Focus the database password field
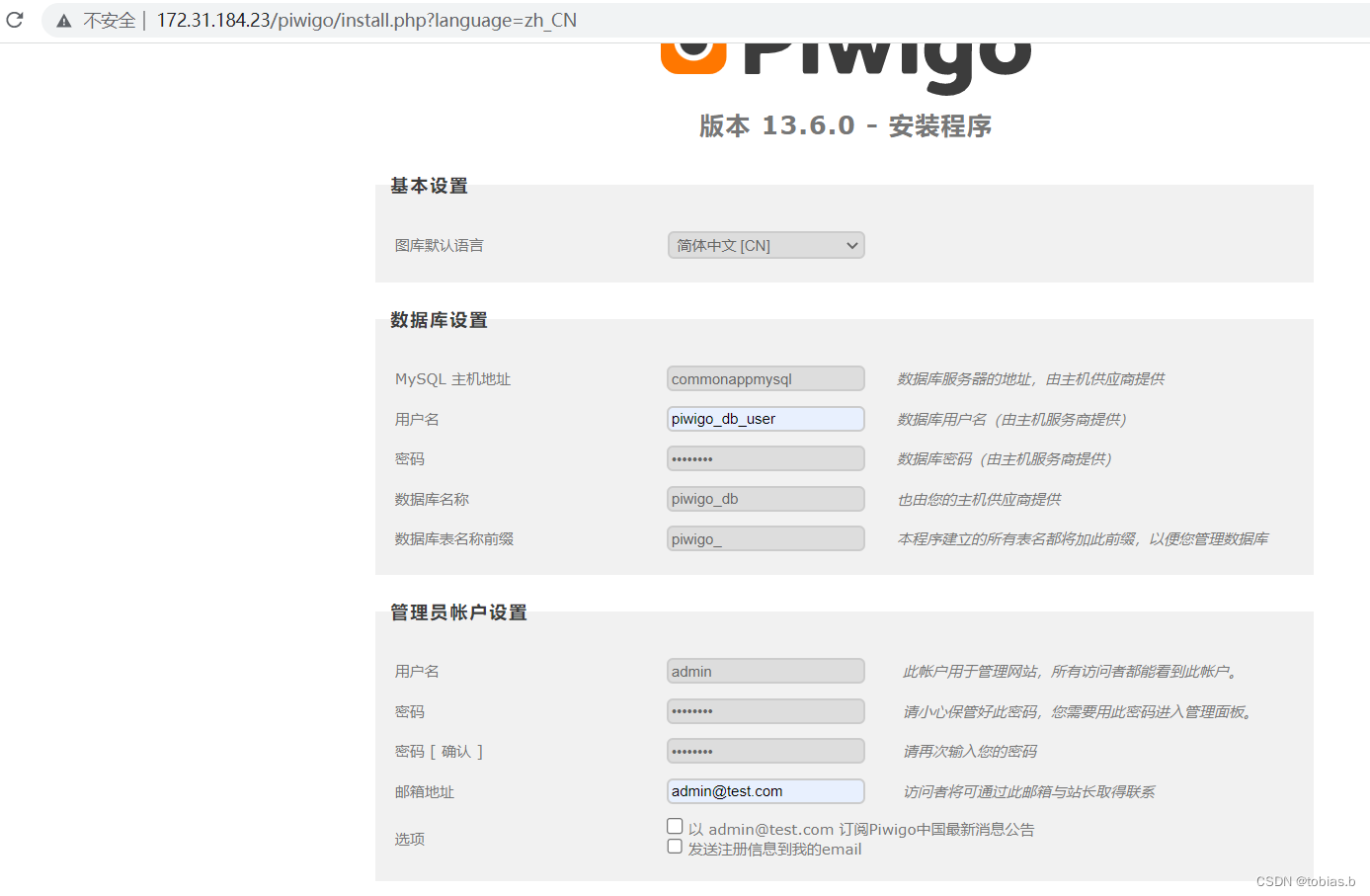 766,458
